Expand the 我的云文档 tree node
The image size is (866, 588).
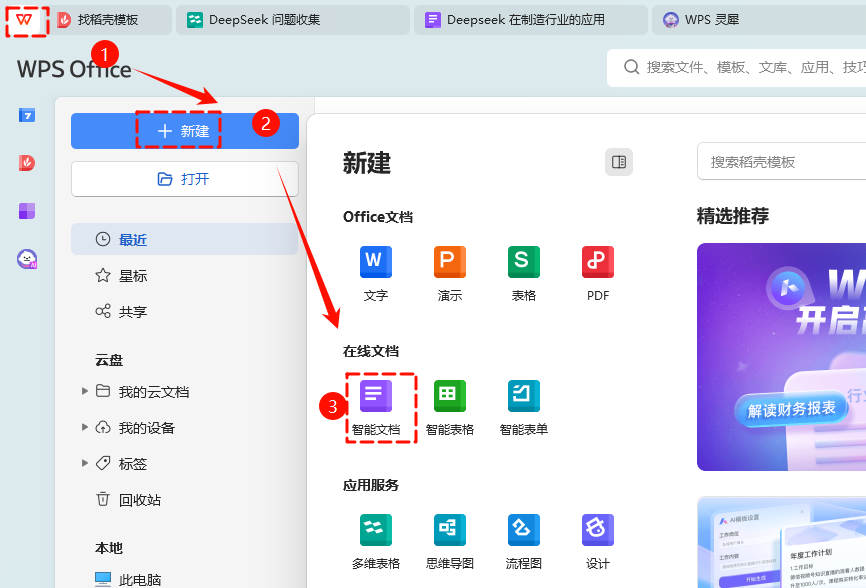[85, 391]
